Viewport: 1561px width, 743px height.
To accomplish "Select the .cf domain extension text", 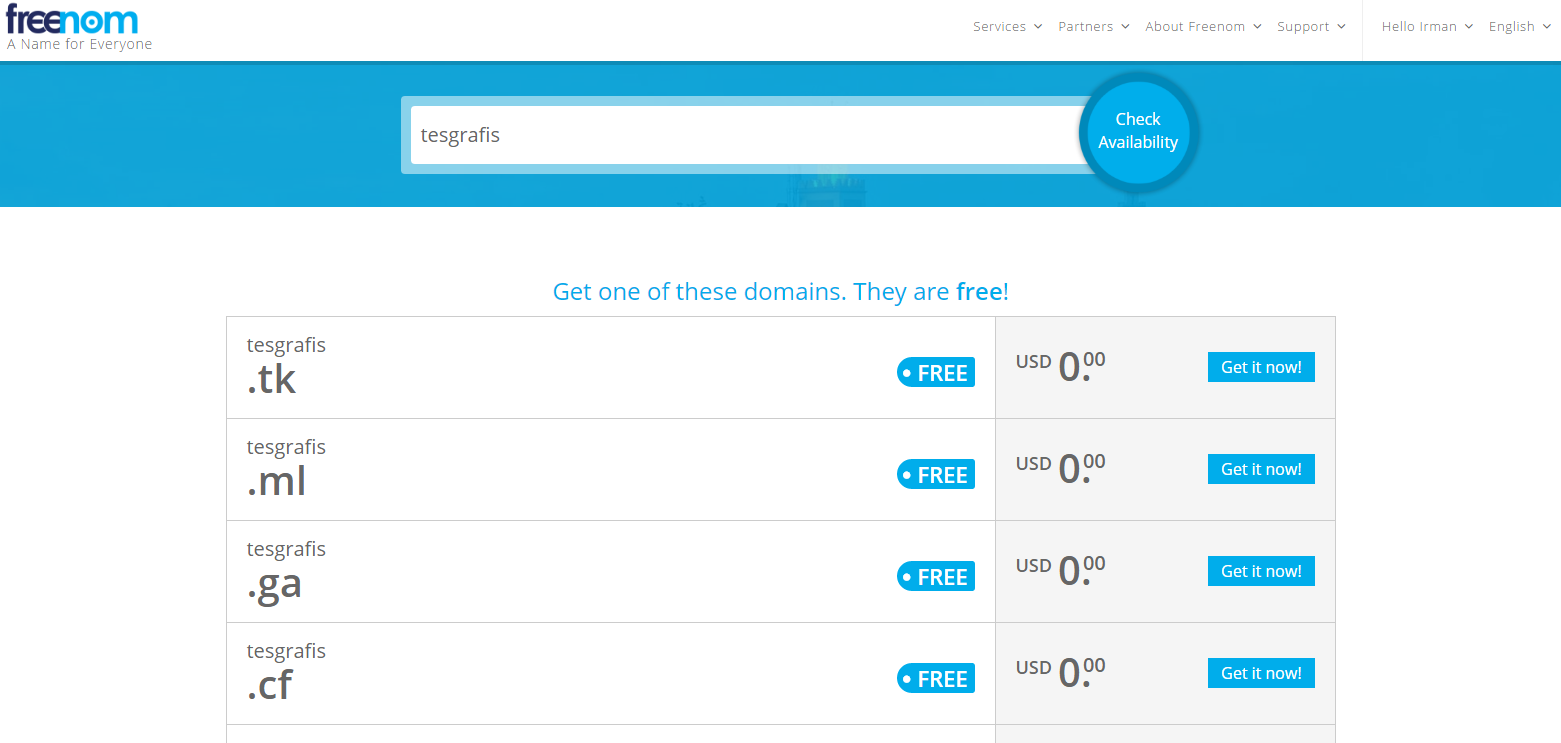I will [270, 685].
